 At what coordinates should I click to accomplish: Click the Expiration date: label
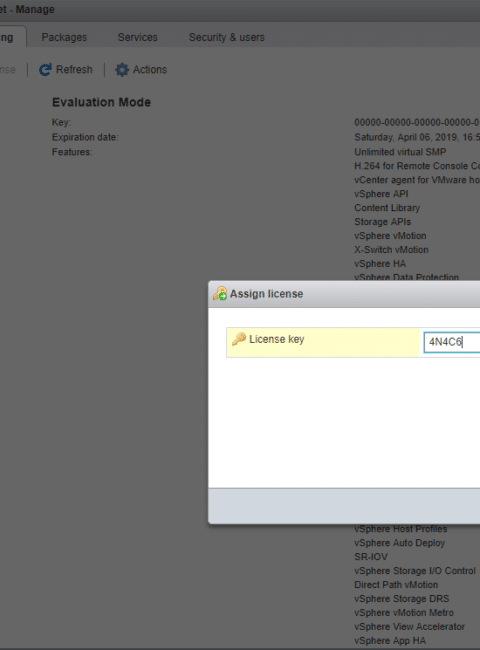point(85,137)
